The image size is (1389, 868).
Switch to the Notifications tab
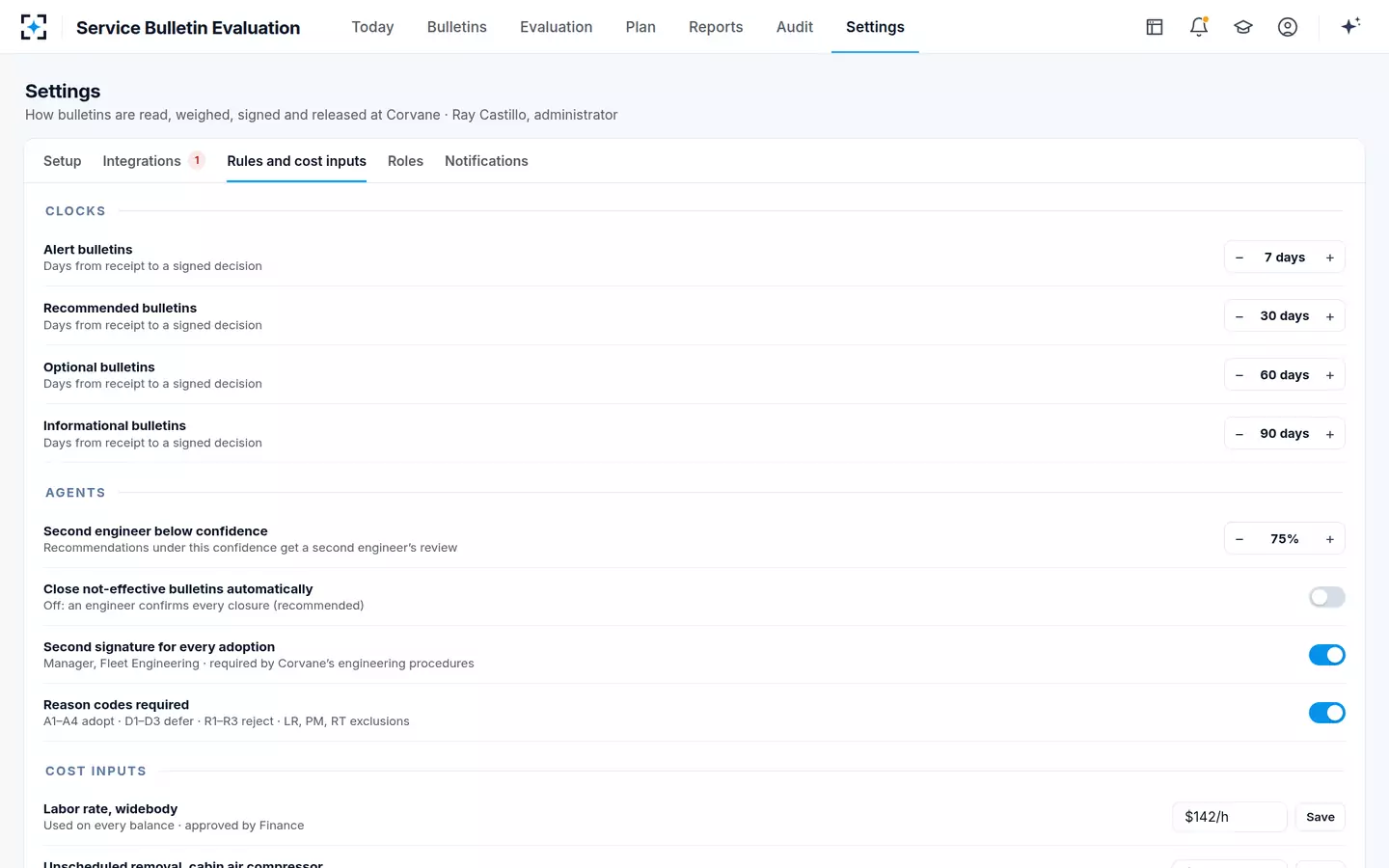tap(486, 161)
